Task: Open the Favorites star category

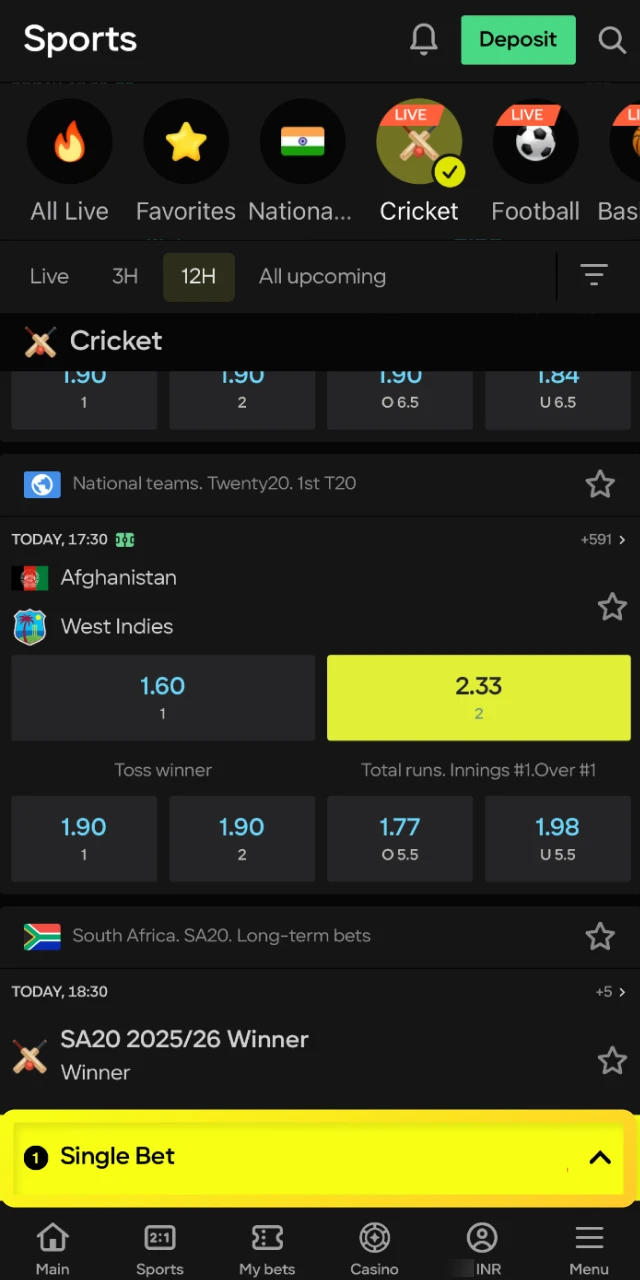Action: [x=185, y=142]
